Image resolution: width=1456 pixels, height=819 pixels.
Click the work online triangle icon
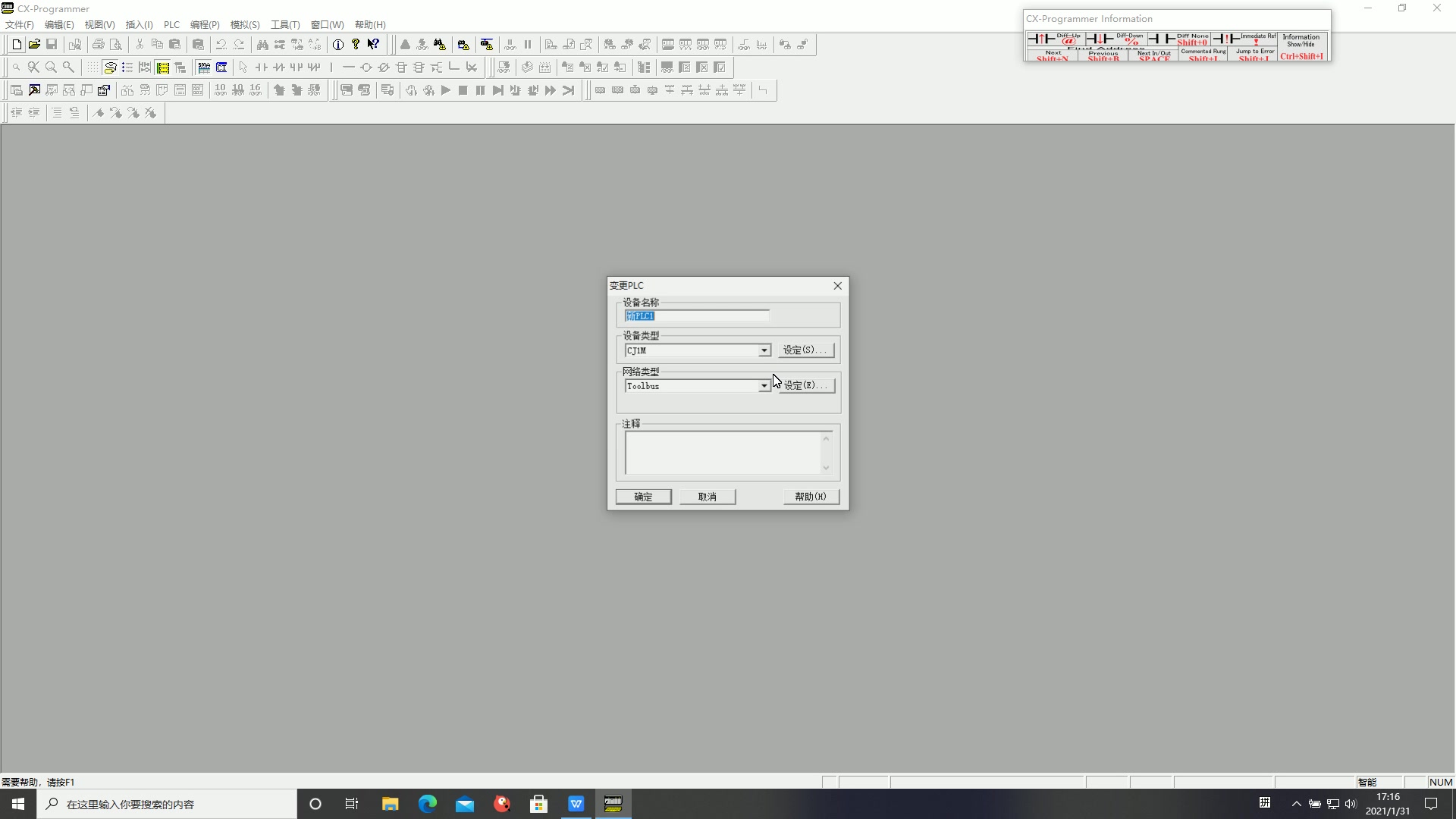(x=405, y=45)
